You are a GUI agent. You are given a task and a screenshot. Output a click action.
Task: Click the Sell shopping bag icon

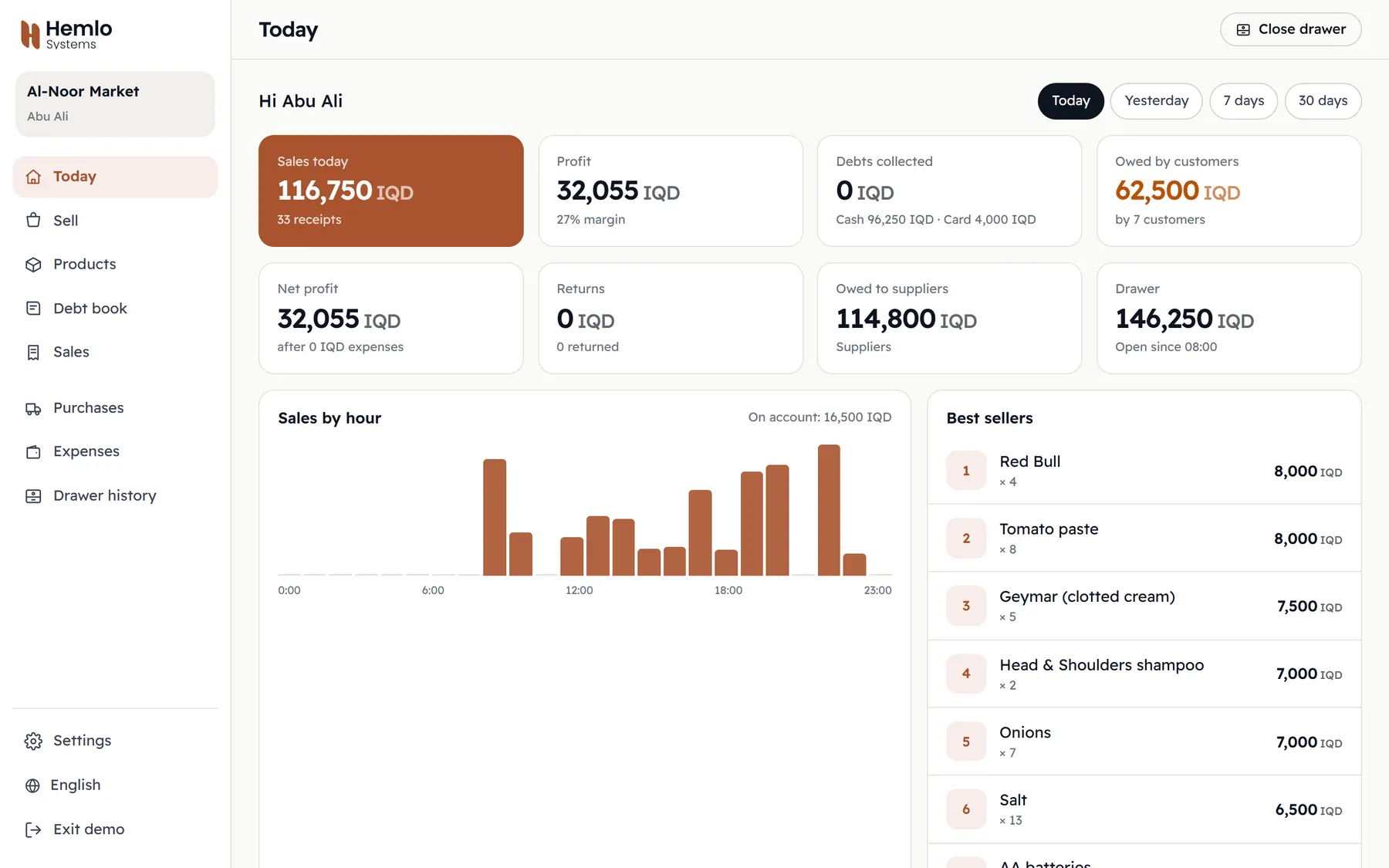point(33,221)
